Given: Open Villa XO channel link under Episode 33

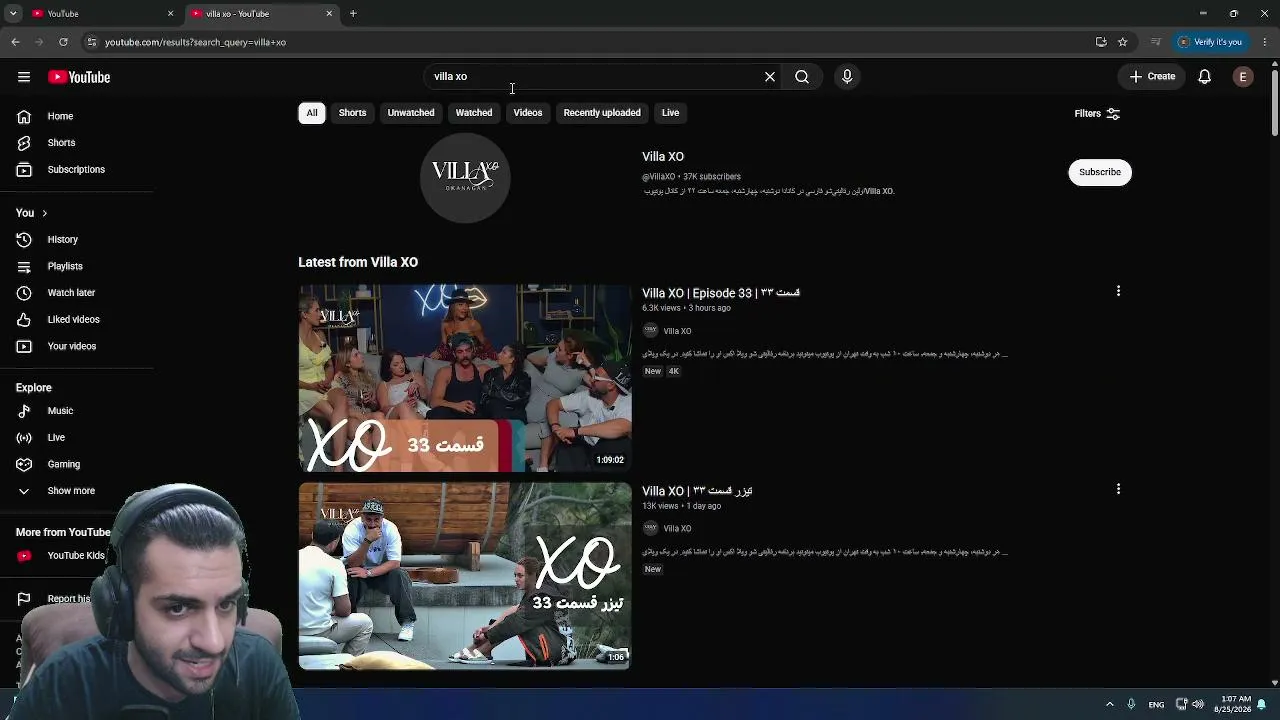Looking at the screenshot, I should click(x=677, y=331).
